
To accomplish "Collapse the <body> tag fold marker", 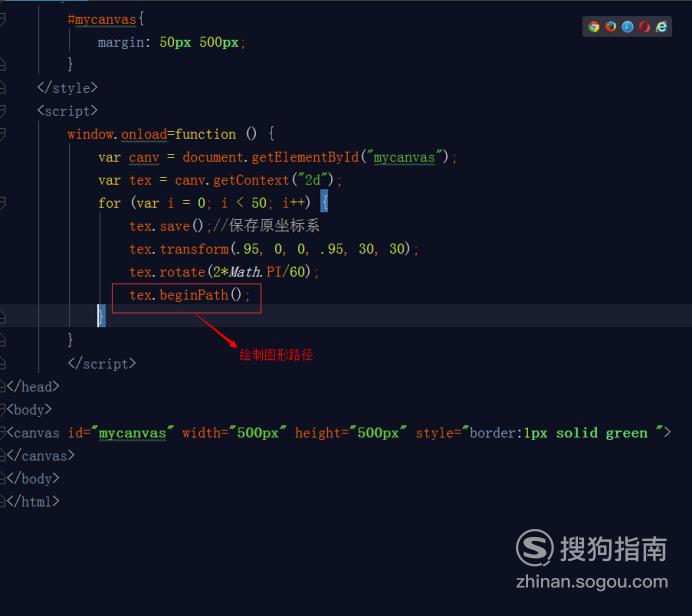I will pos(2,410).
